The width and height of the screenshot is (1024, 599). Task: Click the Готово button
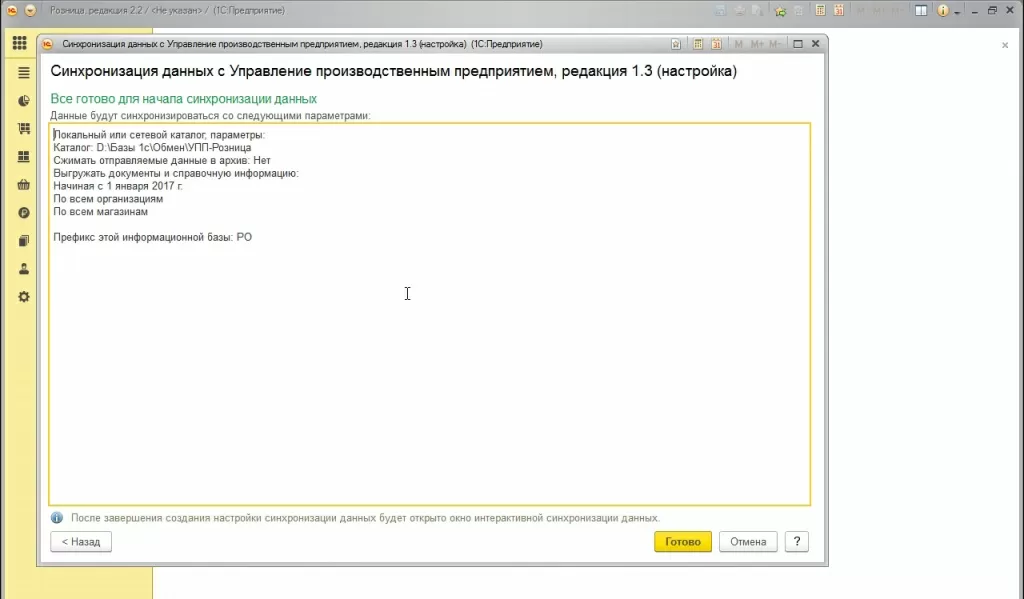[x=683, y=542]
